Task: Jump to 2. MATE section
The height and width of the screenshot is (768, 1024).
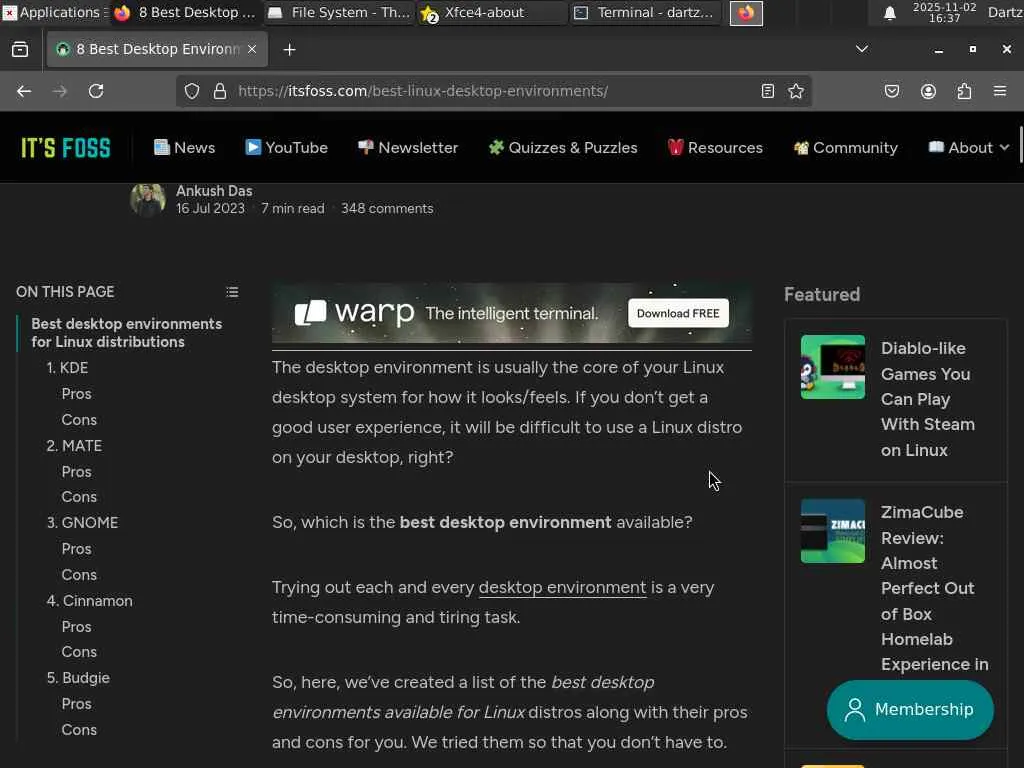Action: click(x=74, y=446)
